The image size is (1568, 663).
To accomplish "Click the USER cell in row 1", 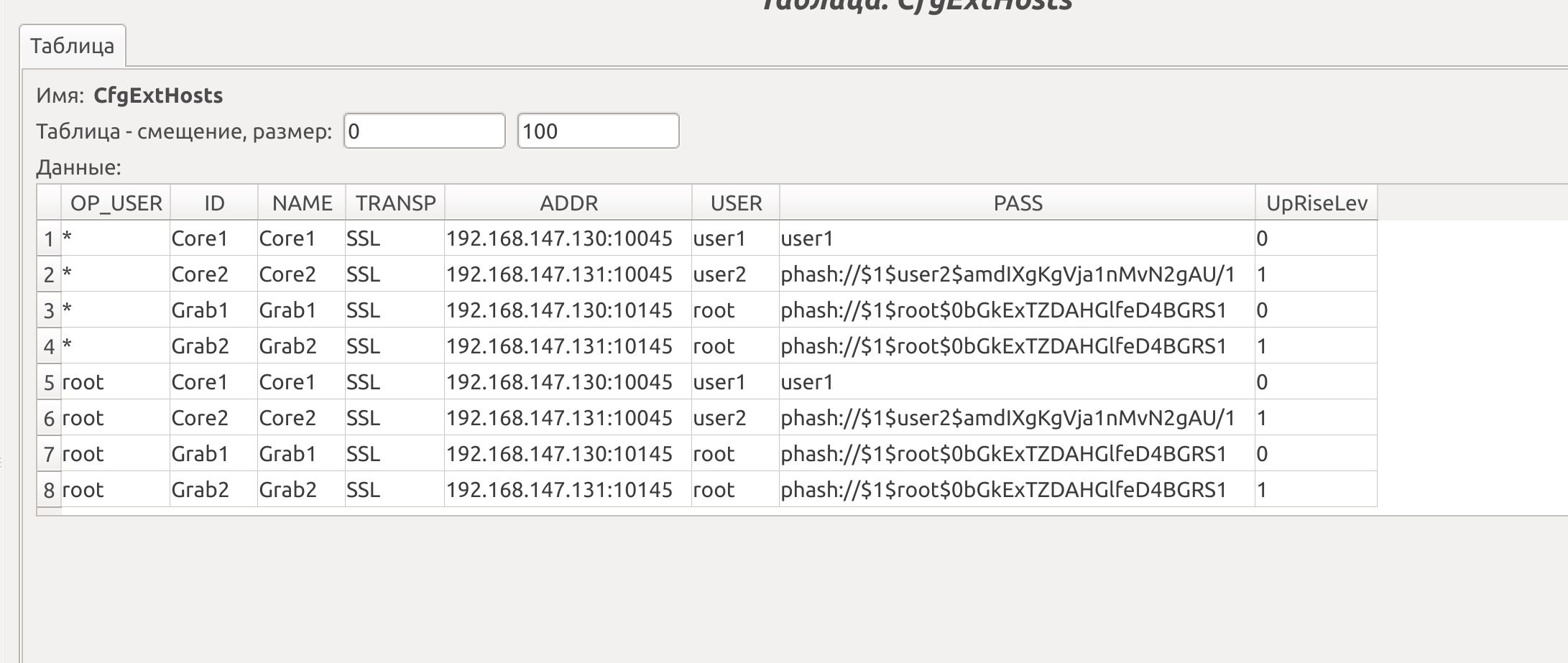I will point(735,239).
